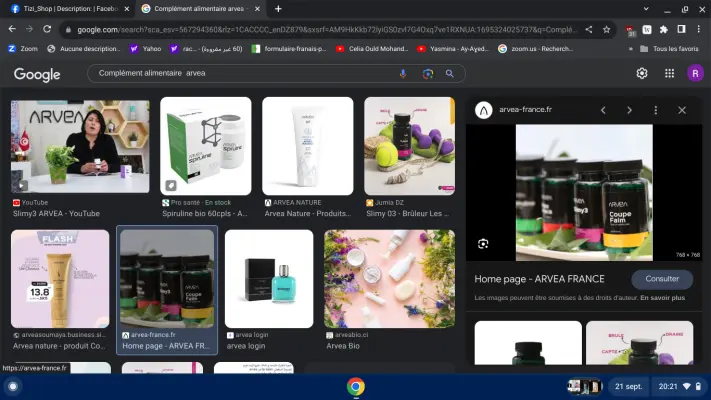Open a new browser tab
The width and height of the screenshot is (711, 400).
coord(278,9)
